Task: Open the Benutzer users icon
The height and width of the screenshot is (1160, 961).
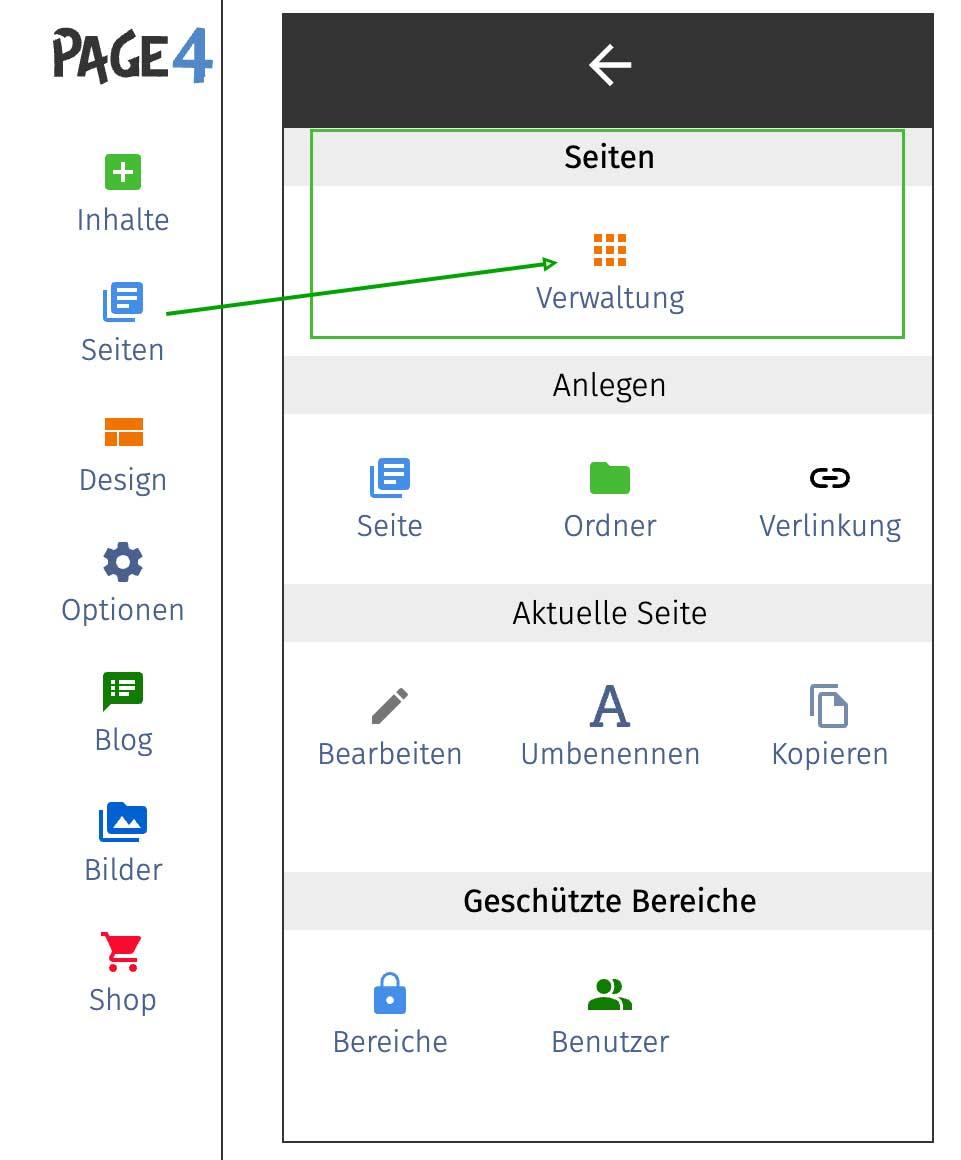Action: point(608,993)
